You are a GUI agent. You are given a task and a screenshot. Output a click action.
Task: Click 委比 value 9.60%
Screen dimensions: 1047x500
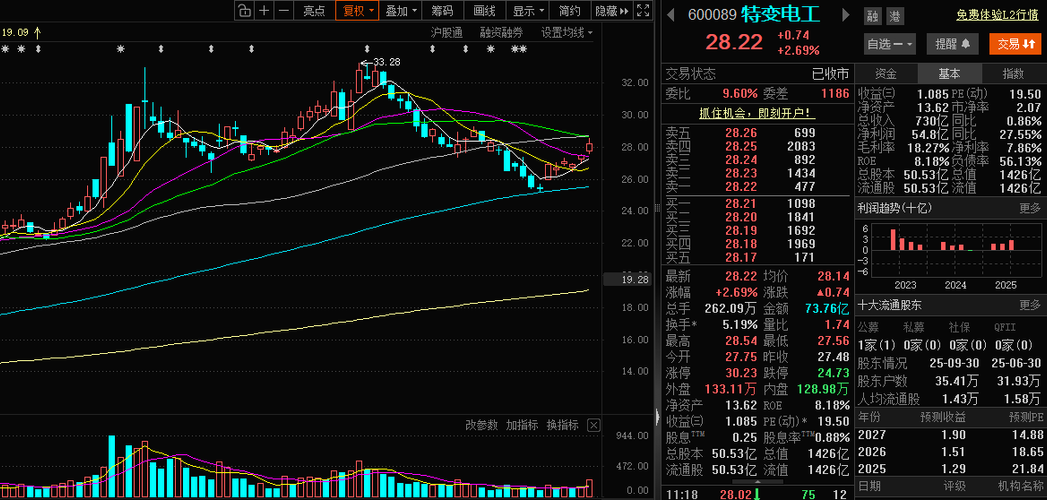(740, 93)
